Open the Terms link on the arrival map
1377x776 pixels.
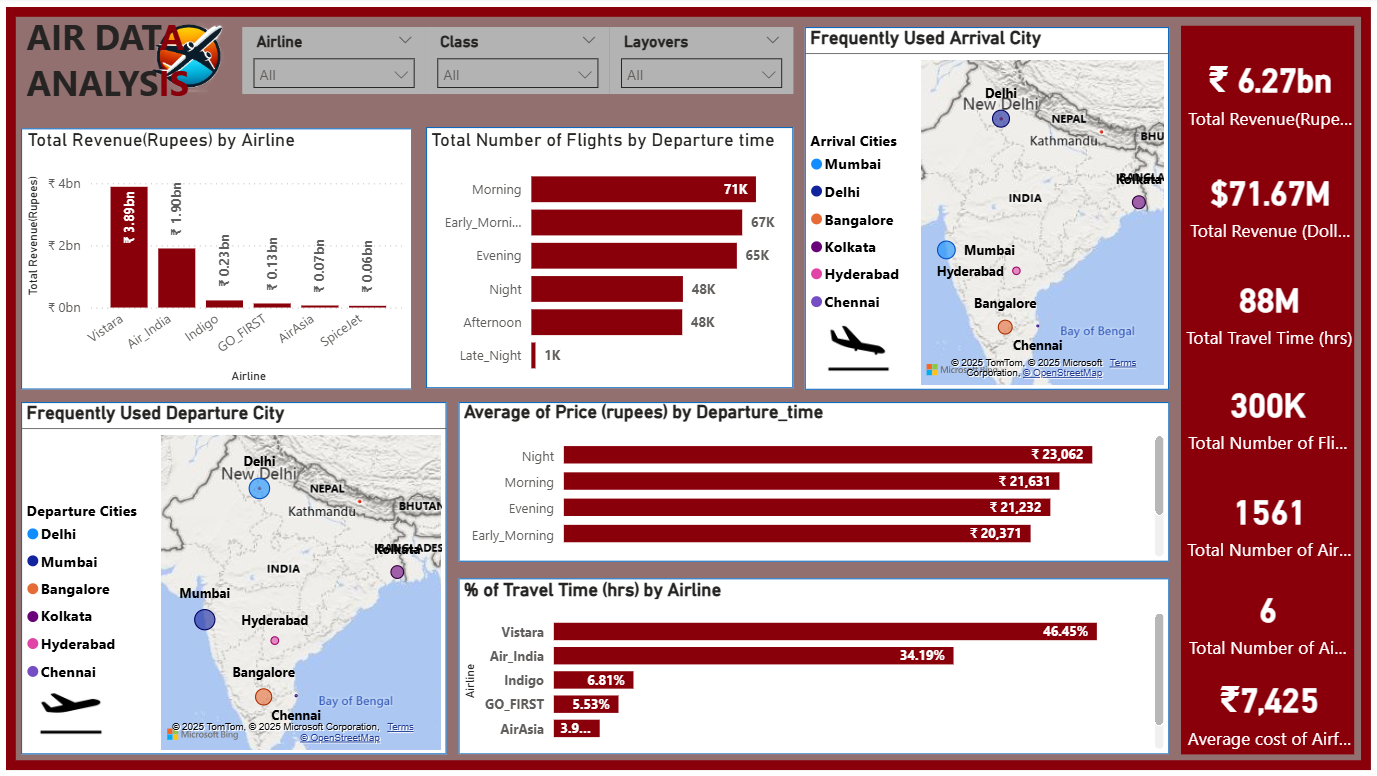point(1122,363)
